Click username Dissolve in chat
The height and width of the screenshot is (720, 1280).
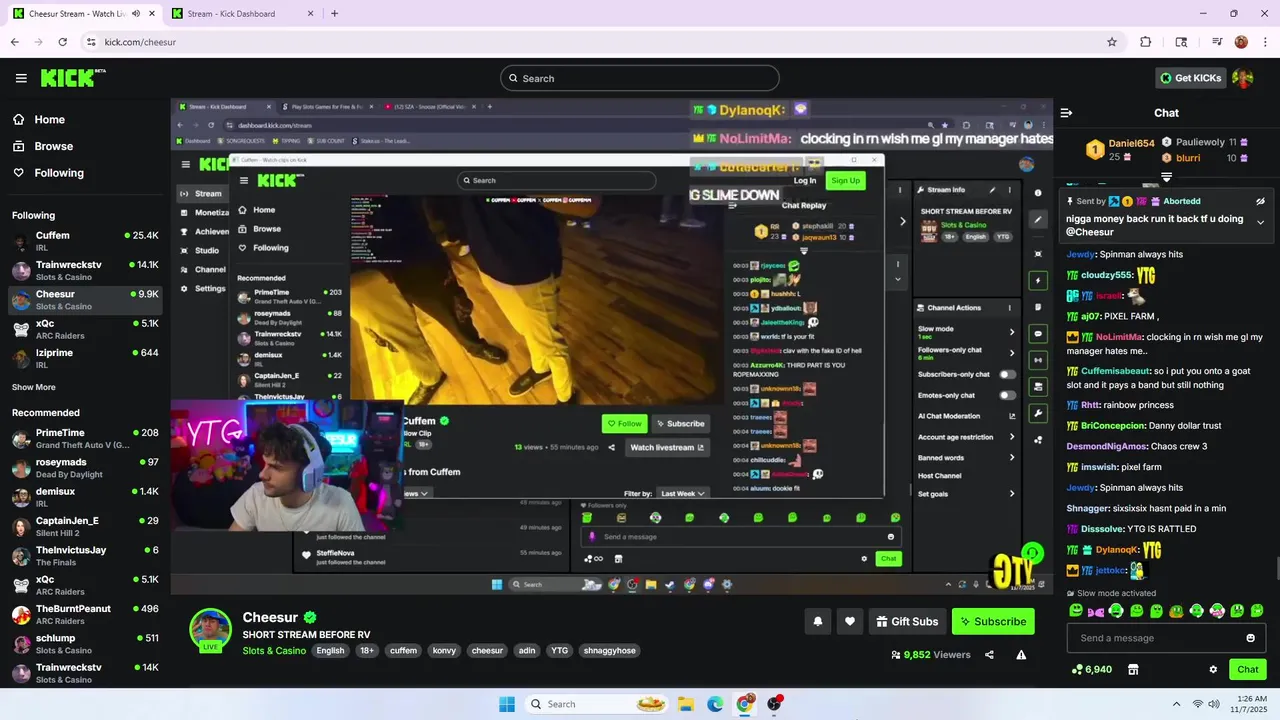[1103, 529]
